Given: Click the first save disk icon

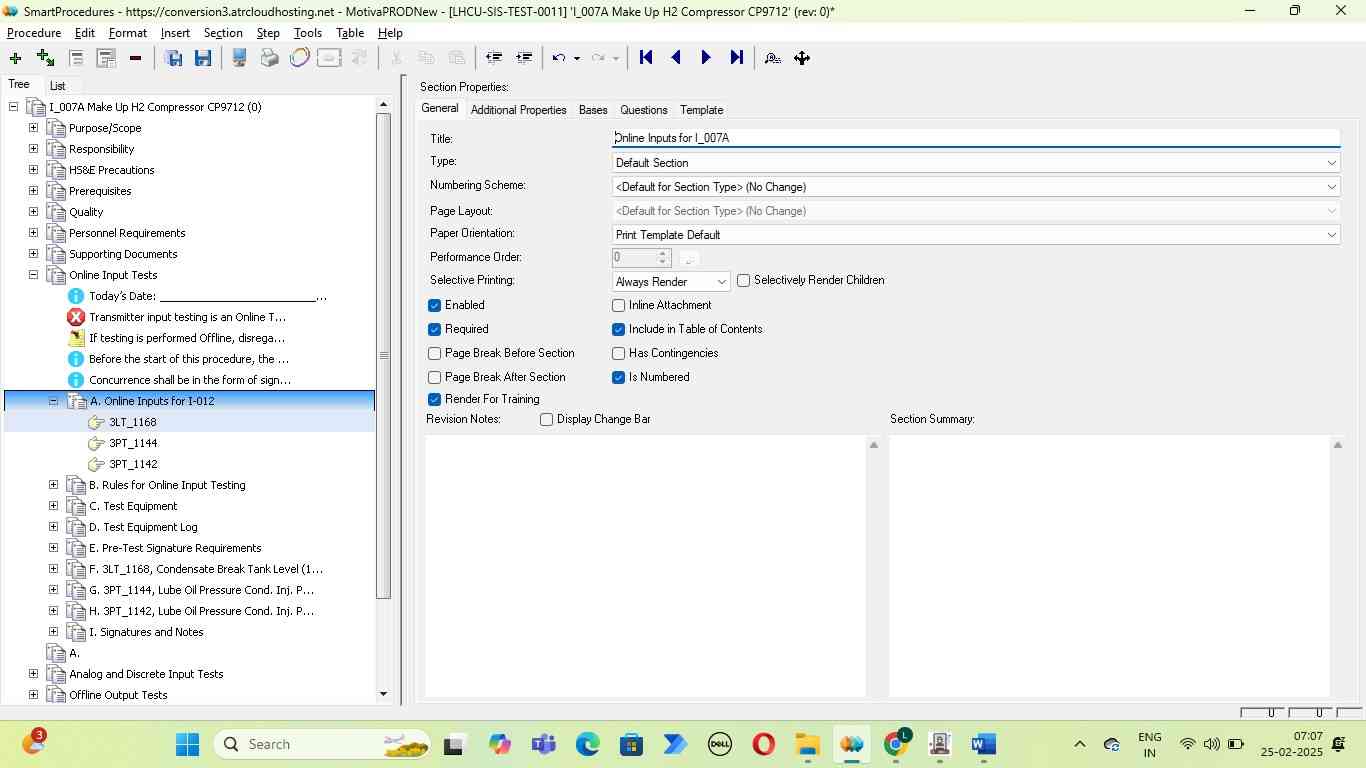Looking at the screenshot, I should [173, 58].
